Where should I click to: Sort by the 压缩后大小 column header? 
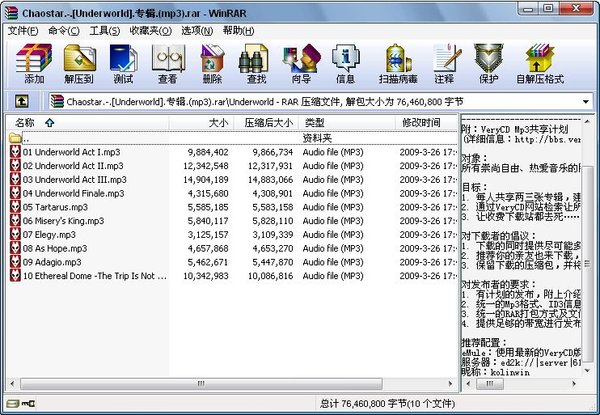pos(266,123)
